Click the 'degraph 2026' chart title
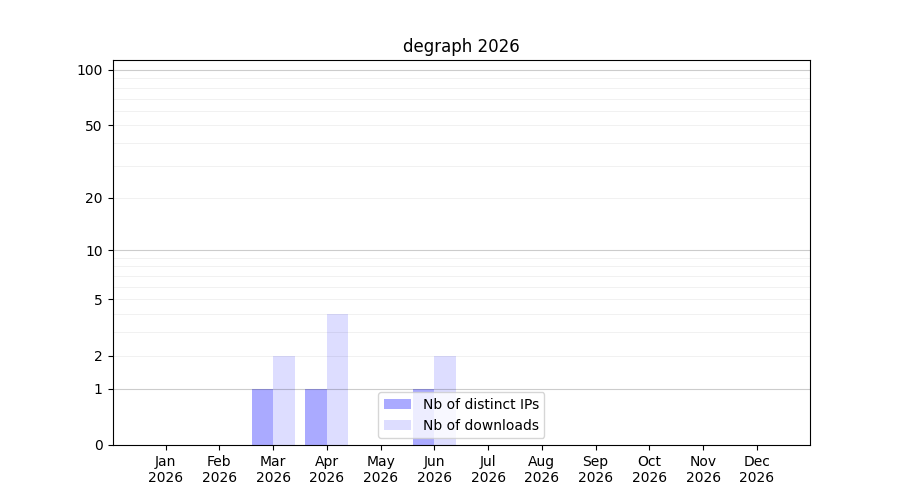The image size is (900, 500). pyautogui.click(x=461, y=46)
